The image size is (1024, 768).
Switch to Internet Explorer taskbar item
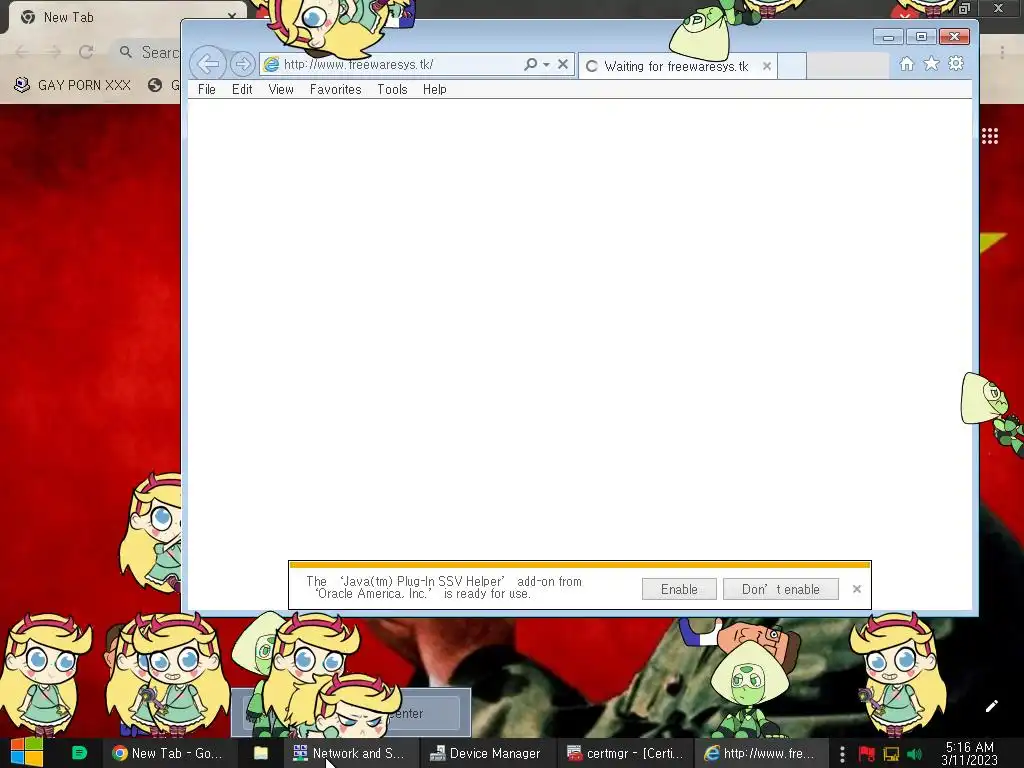[x=761, y=753]
